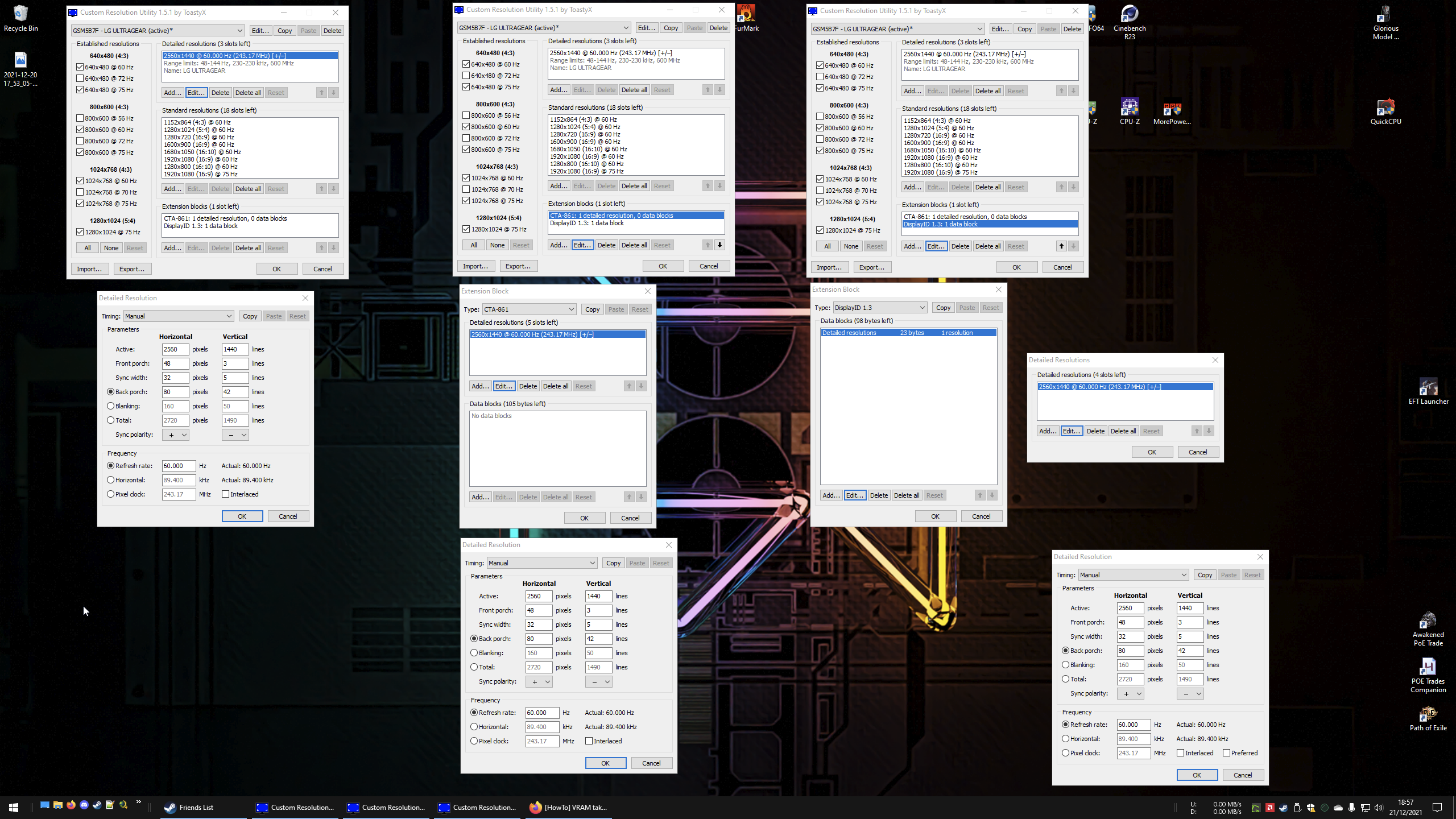
Task: Open vertical sync polarity dropdown in middle dialog
Action: [599, 681]
